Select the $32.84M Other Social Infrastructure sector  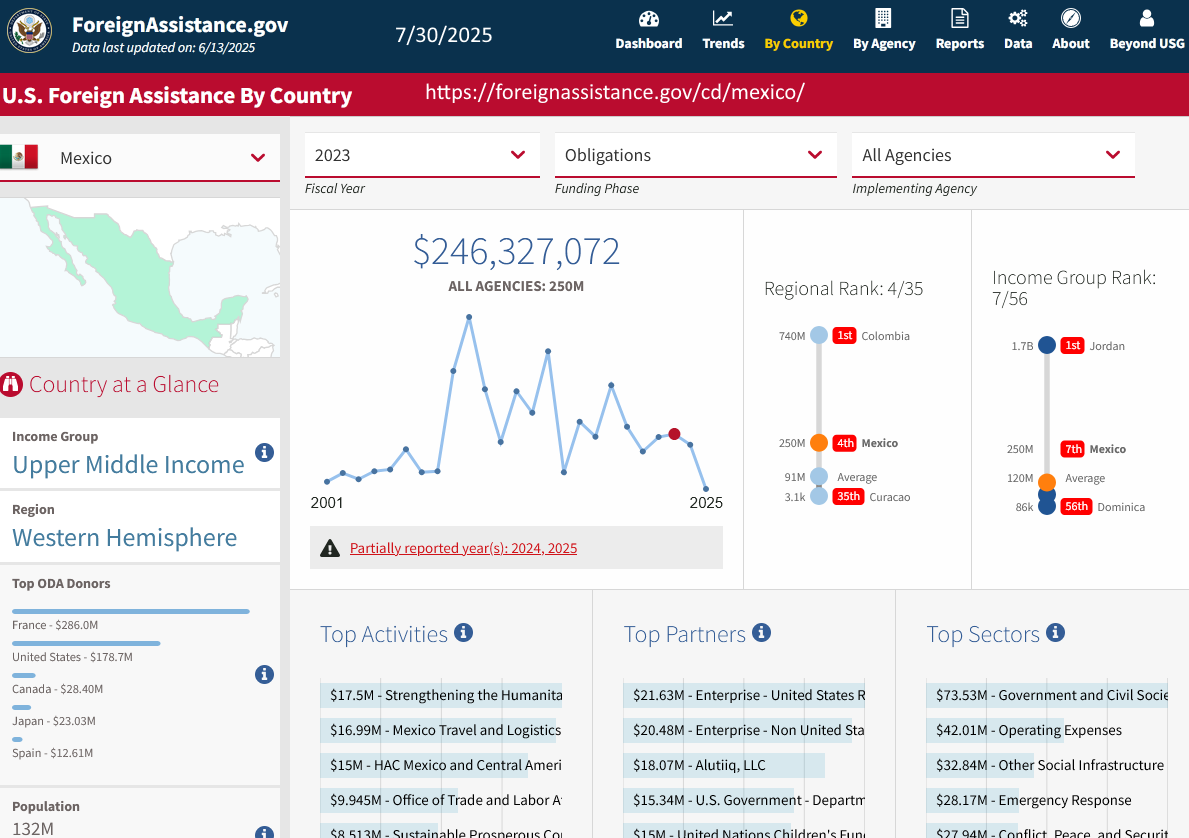pos(1047,764)
